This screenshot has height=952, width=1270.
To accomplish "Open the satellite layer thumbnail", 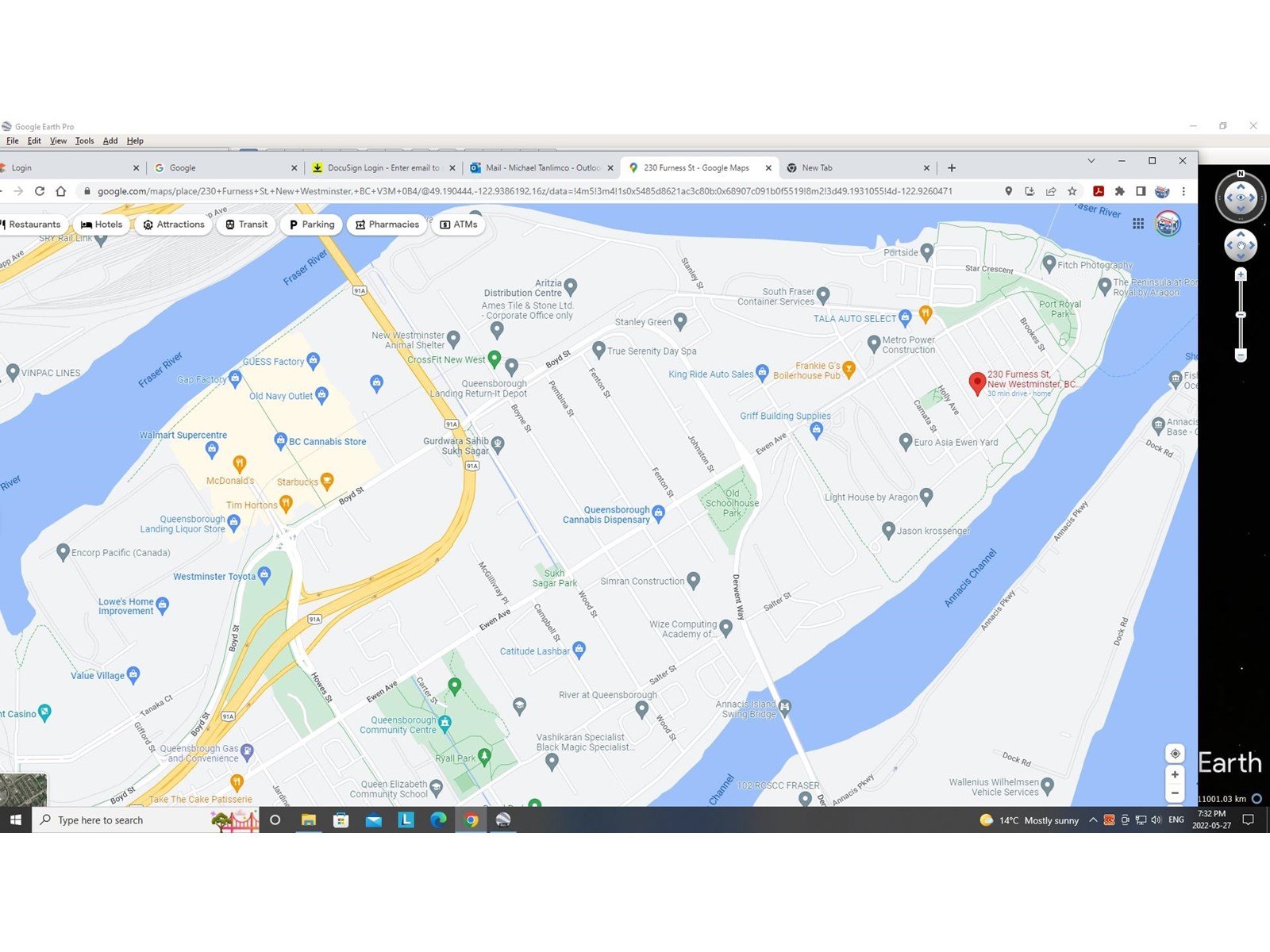I will (x=23, y=789).
